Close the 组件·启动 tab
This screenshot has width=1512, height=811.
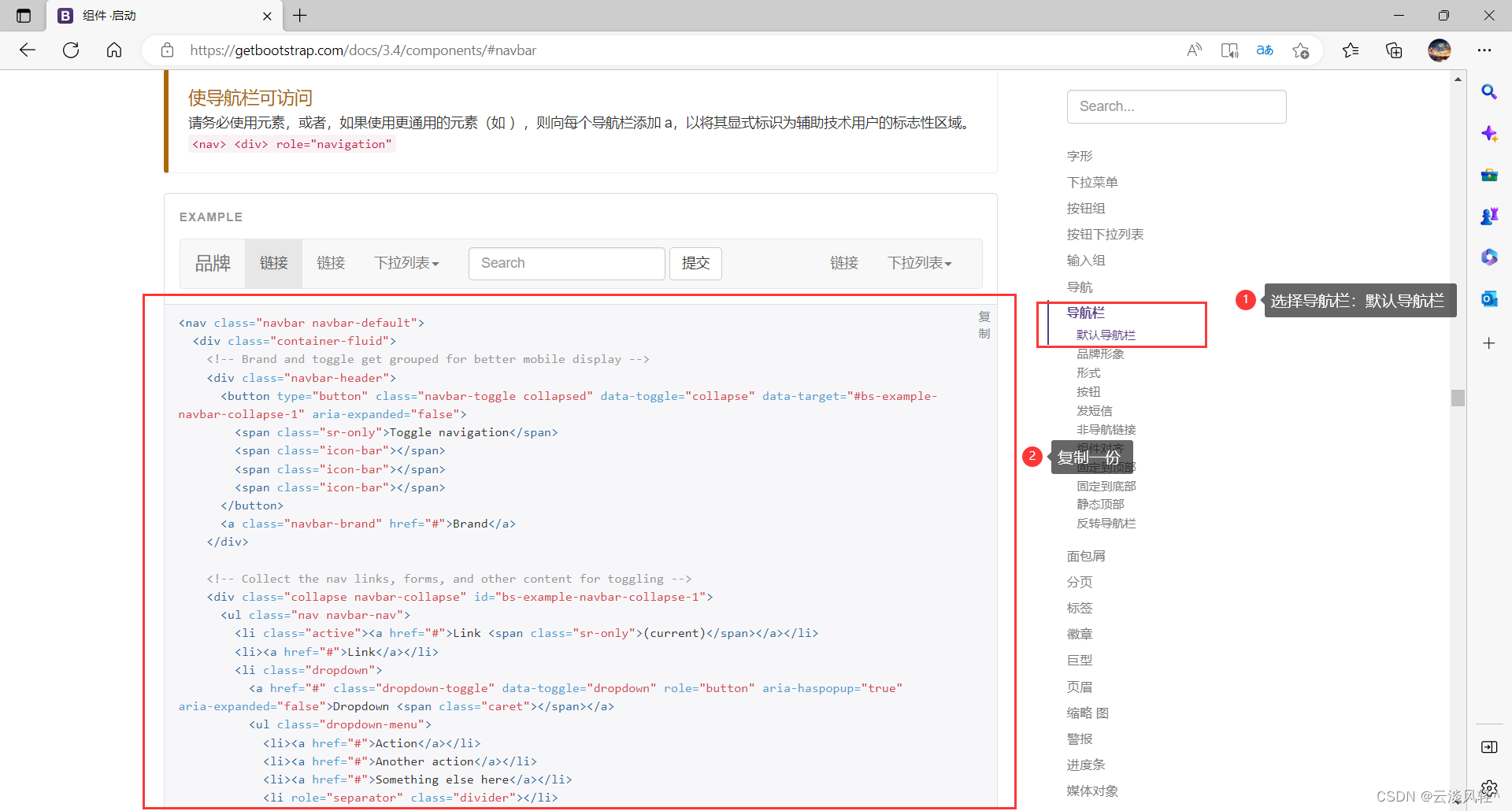click(267, 16)
